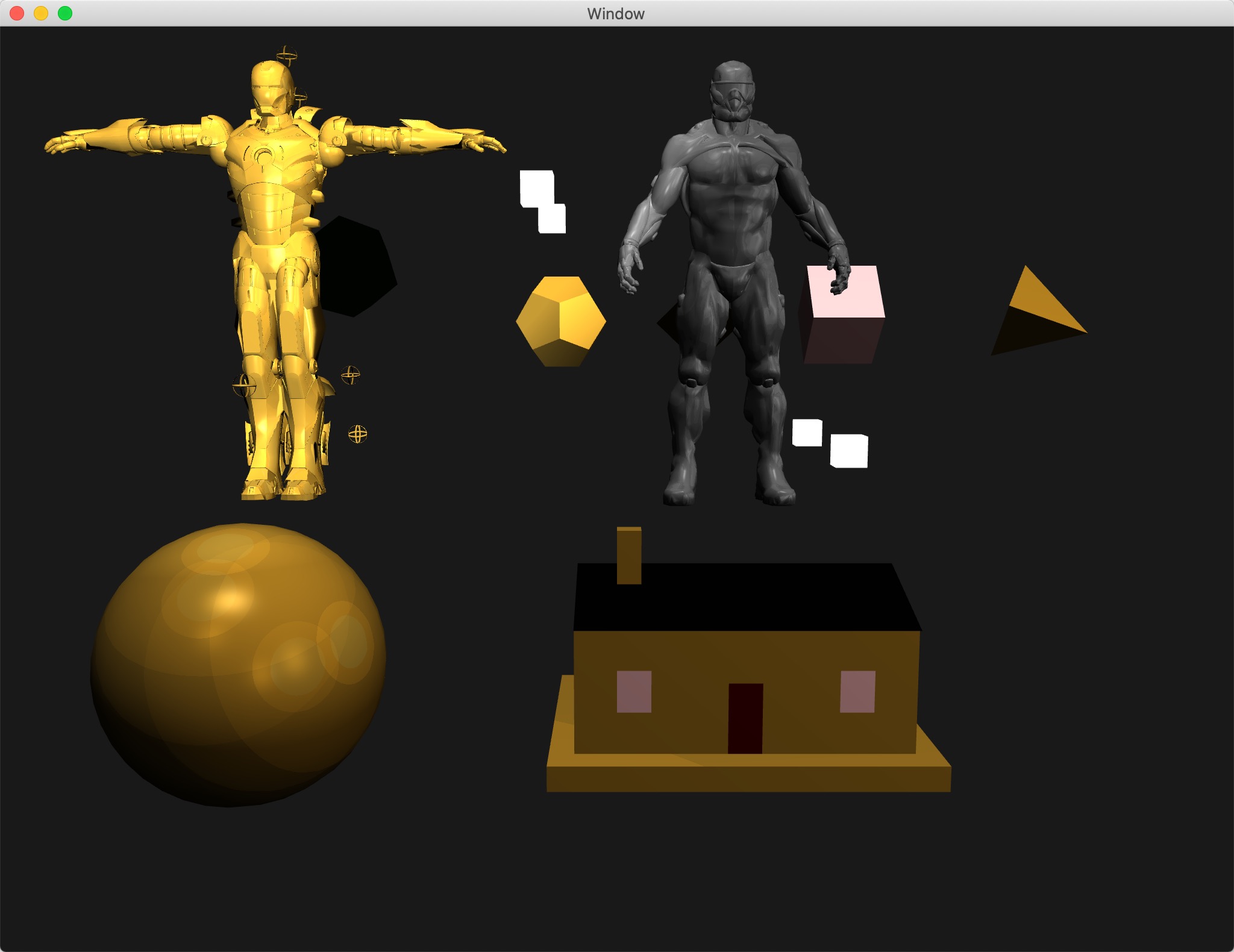Select the right pink window of house
This screenshot has width=1234, height=952.
857,692
